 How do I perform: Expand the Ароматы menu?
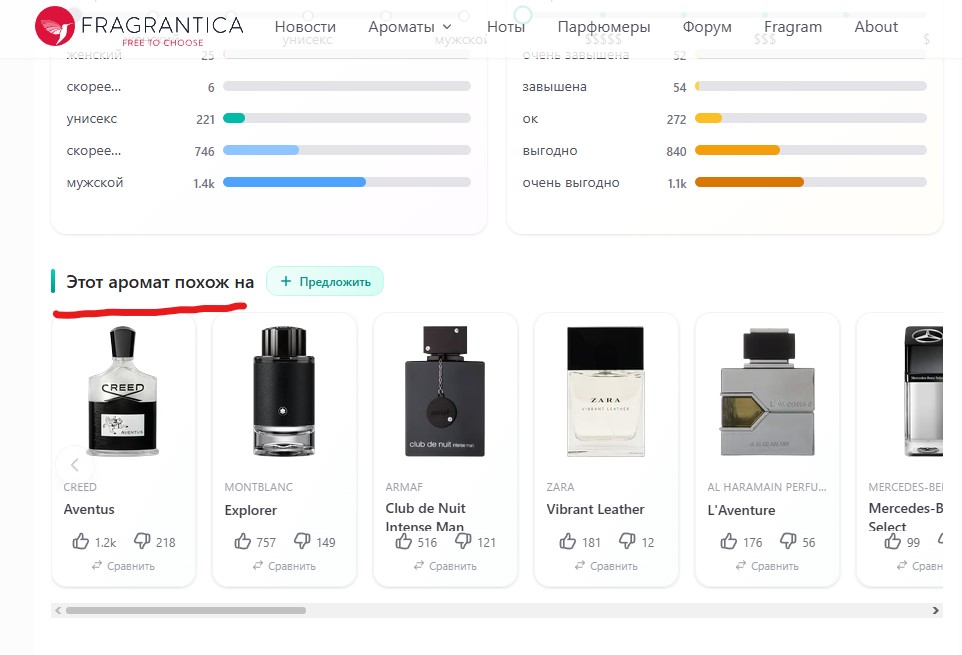click(x=409, y=27)
